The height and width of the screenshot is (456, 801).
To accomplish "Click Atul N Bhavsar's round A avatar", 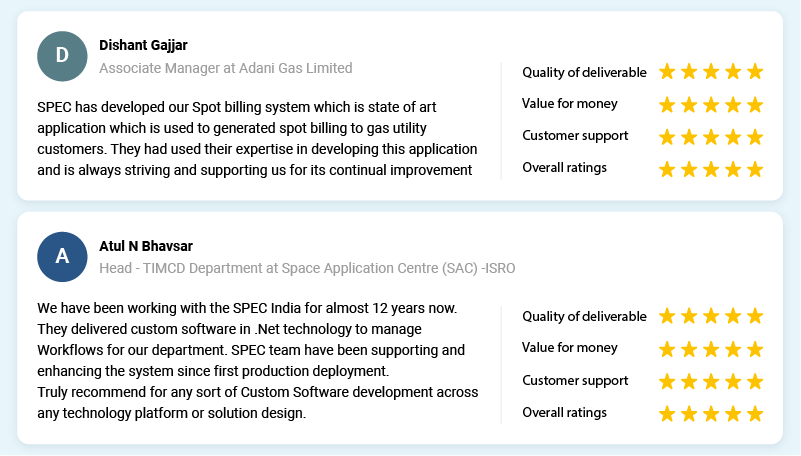I will point(62,257).
